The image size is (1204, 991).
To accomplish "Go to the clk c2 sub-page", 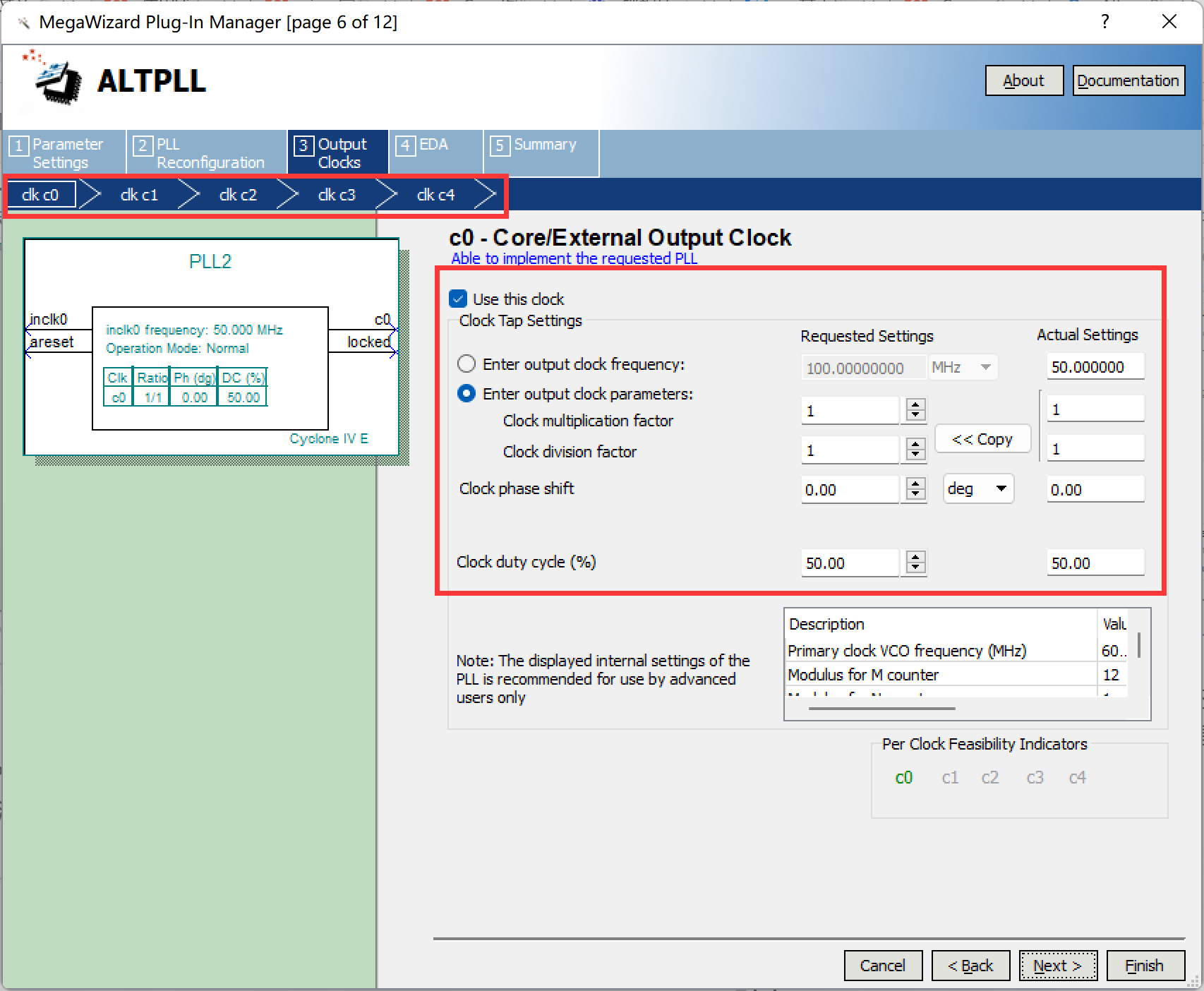I will (238, 195).
